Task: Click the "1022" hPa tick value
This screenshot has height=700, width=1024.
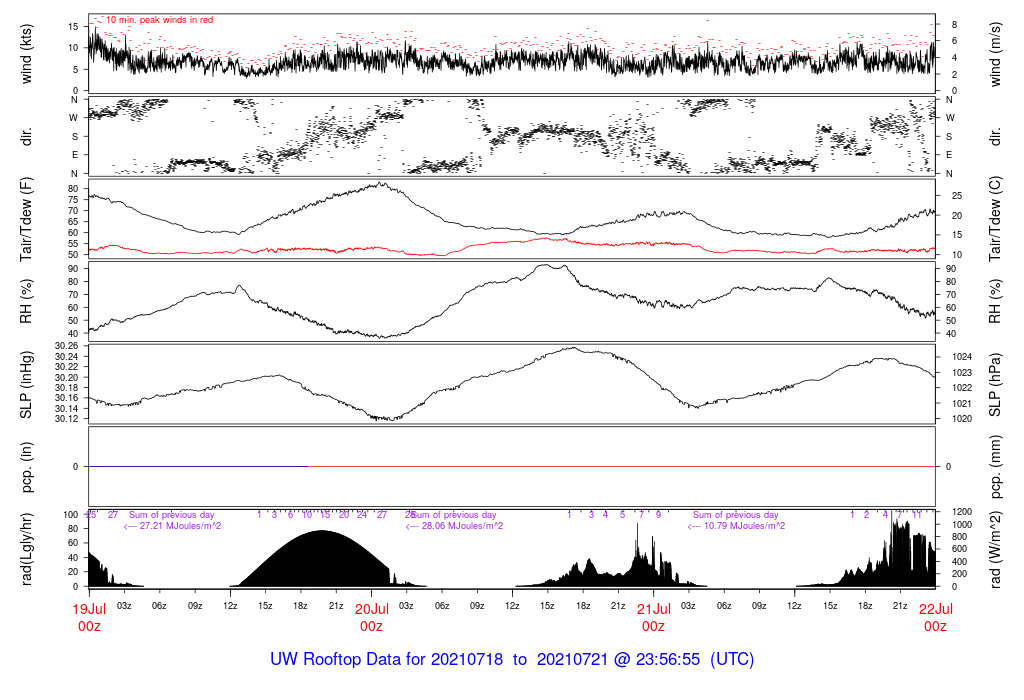Action: [x=962, y=388]
